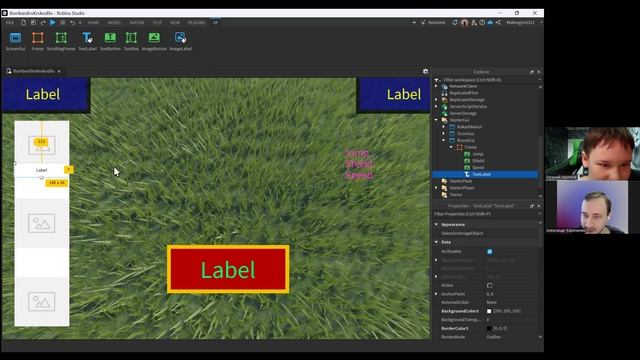Insert an ImageLabel from the UI ribbon
This screenshot has height=360, width=640.
click(180, 41)
